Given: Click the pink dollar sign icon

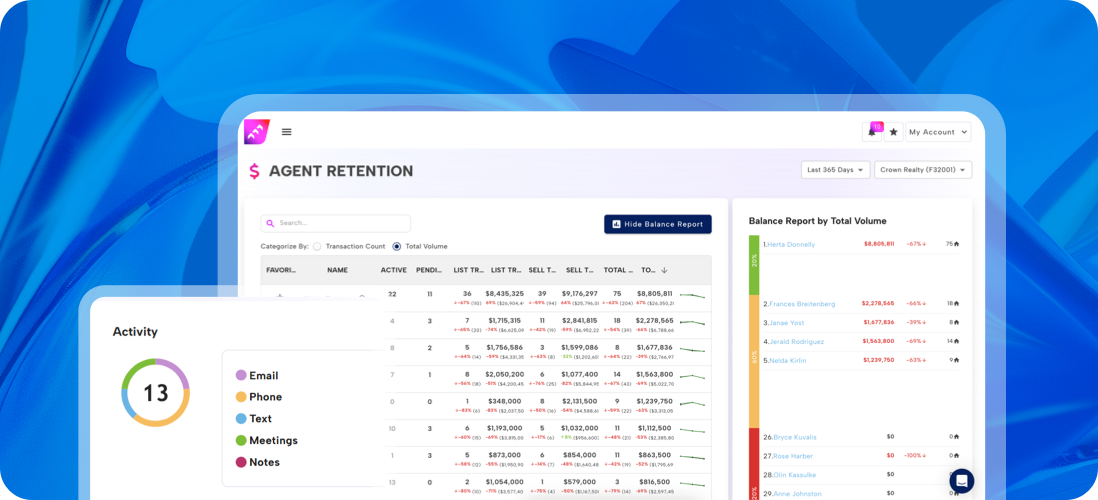Looking at the screenshot, I should click(254, 171).
